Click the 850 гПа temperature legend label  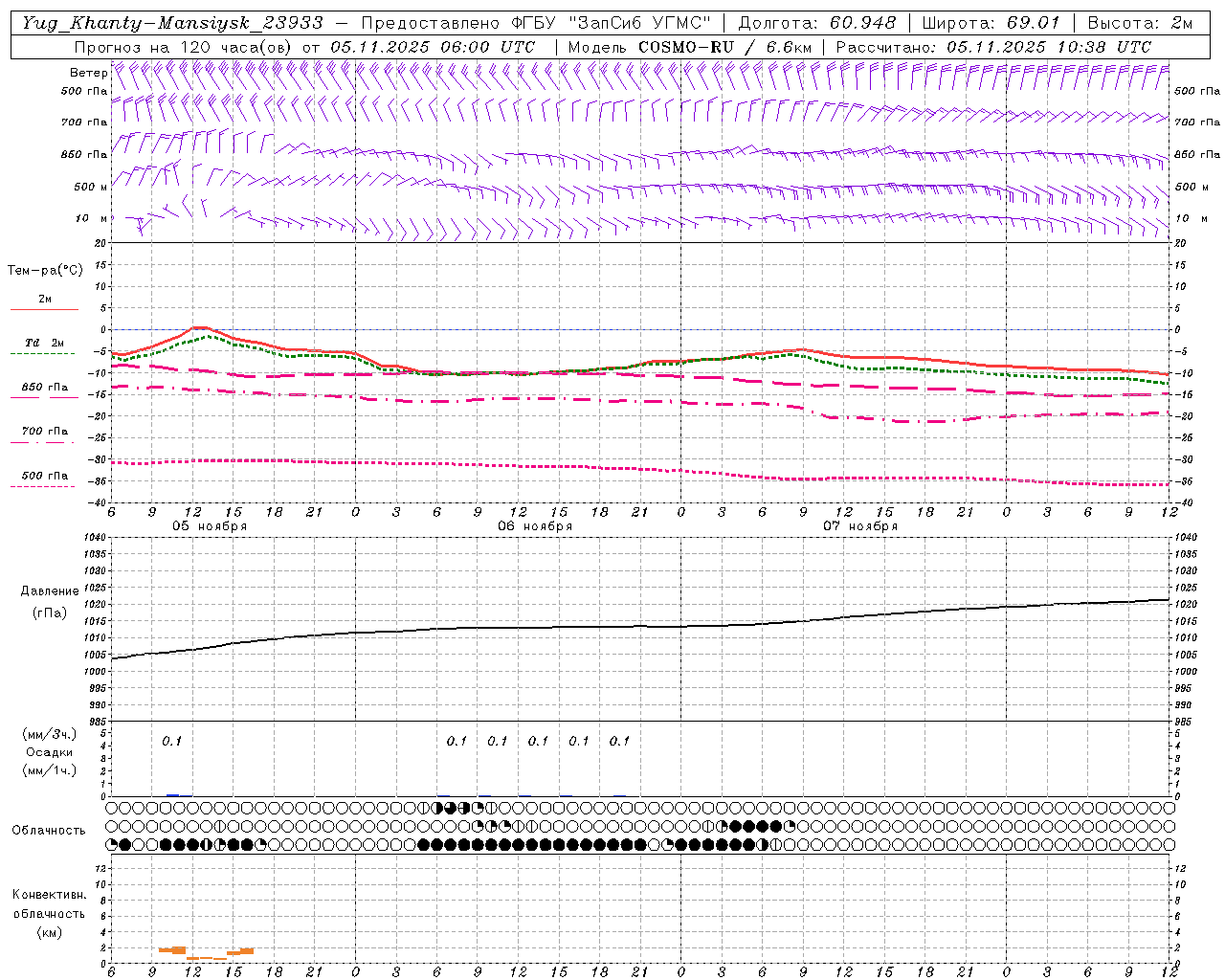coord(45,388)
